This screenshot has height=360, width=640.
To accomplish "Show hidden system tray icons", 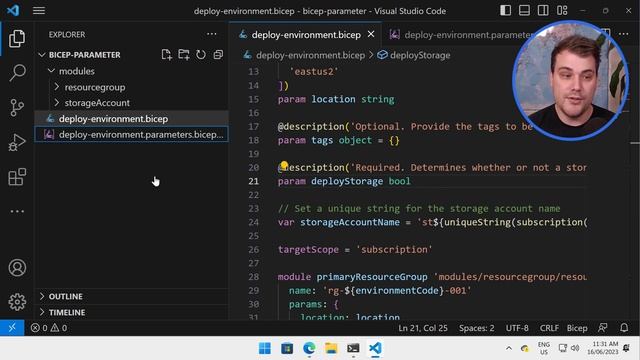I will click(x=509, y=348).
